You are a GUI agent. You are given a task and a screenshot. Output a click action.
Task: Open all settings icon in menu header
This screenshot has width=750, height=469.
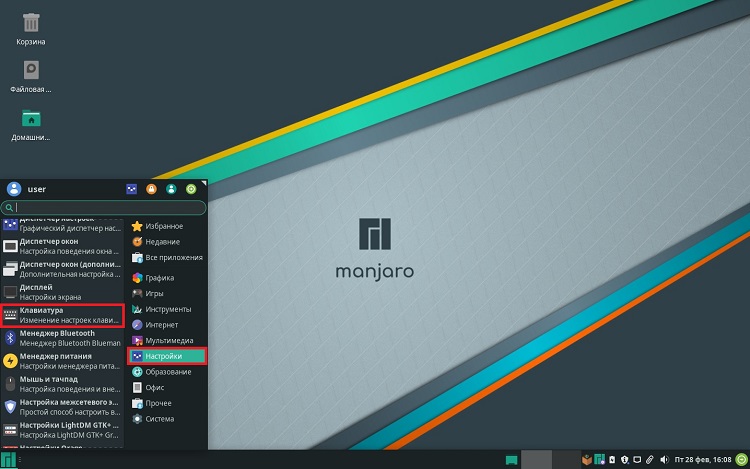tap(132, 189)
